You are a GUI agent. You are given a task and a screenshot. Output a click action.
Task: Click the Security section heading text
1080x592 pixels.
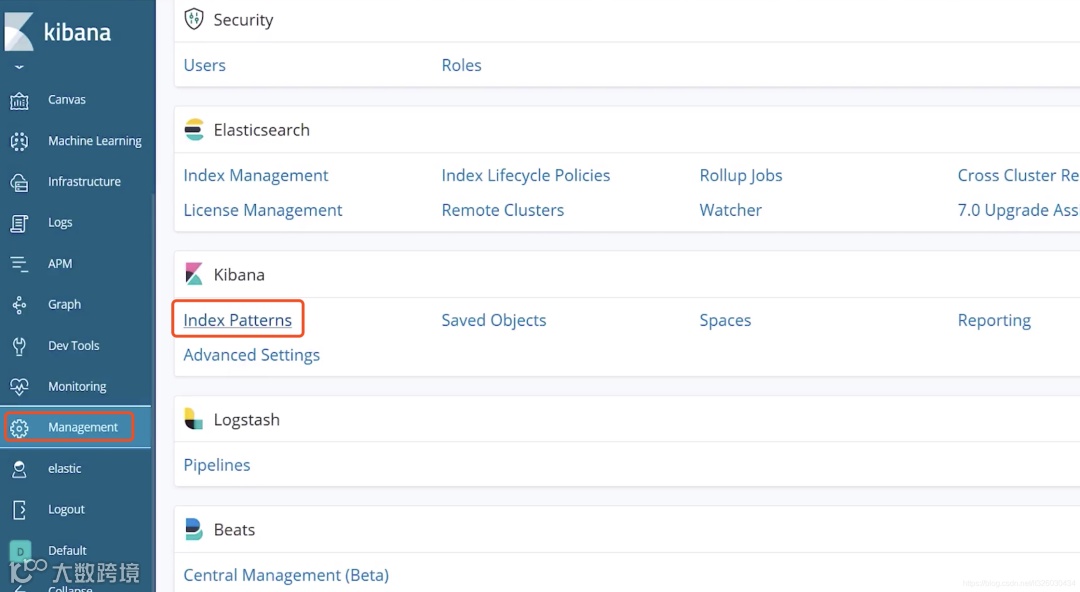coord(243,20)
